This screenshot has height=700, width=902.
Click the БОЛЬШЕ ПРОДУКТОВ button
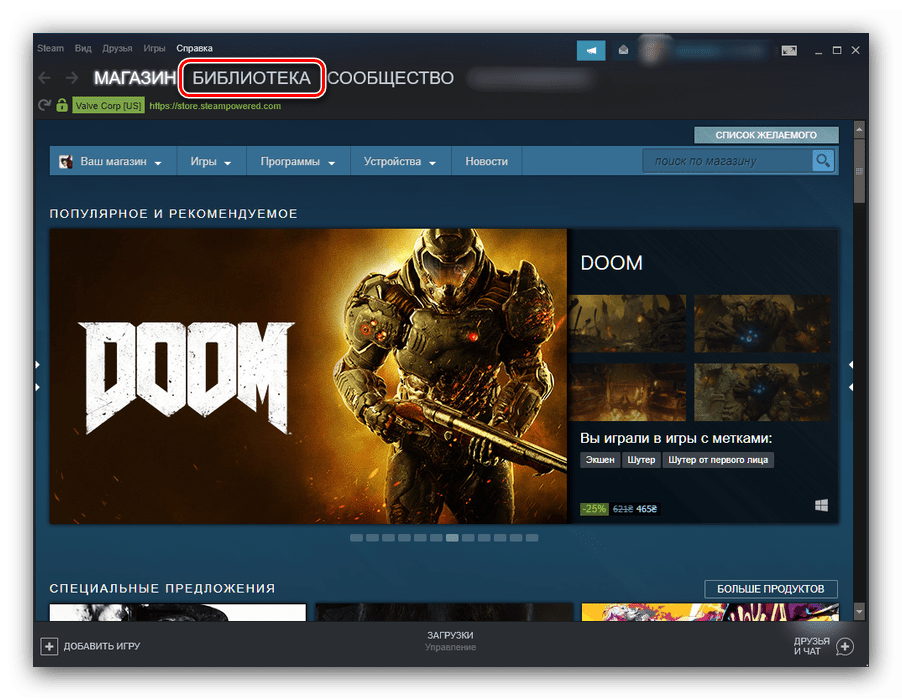[771, 589]
